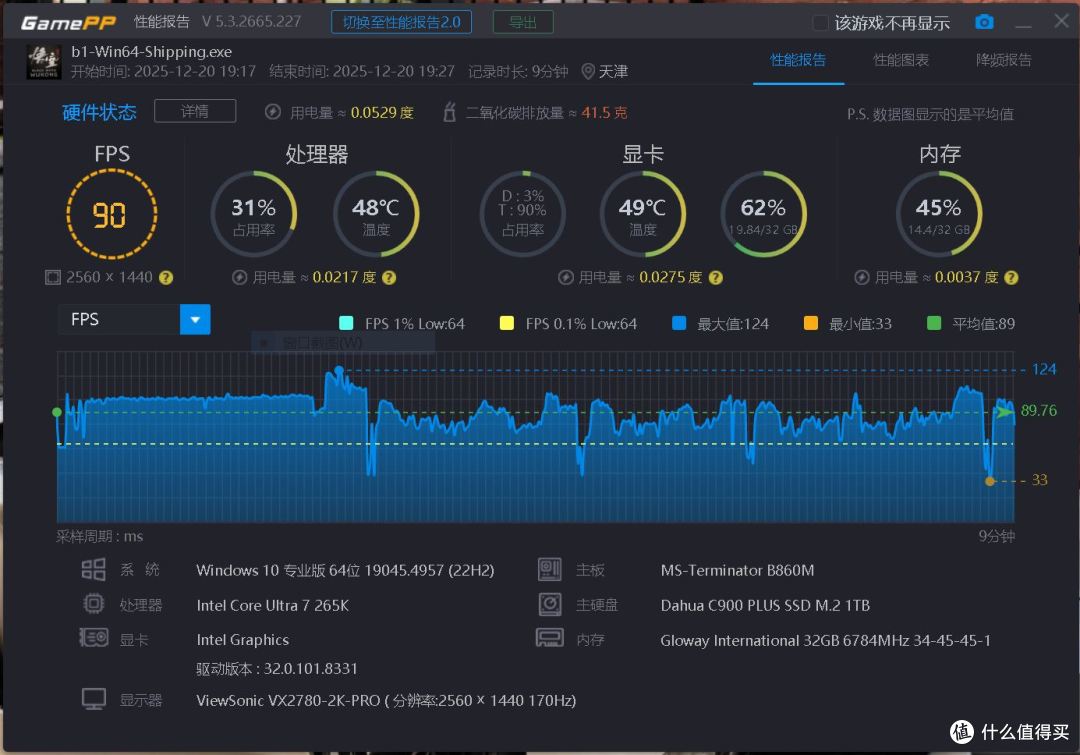Click the 主硬盘 disk icon
This screenshot has width=1080, height=755.
point(550,604)
